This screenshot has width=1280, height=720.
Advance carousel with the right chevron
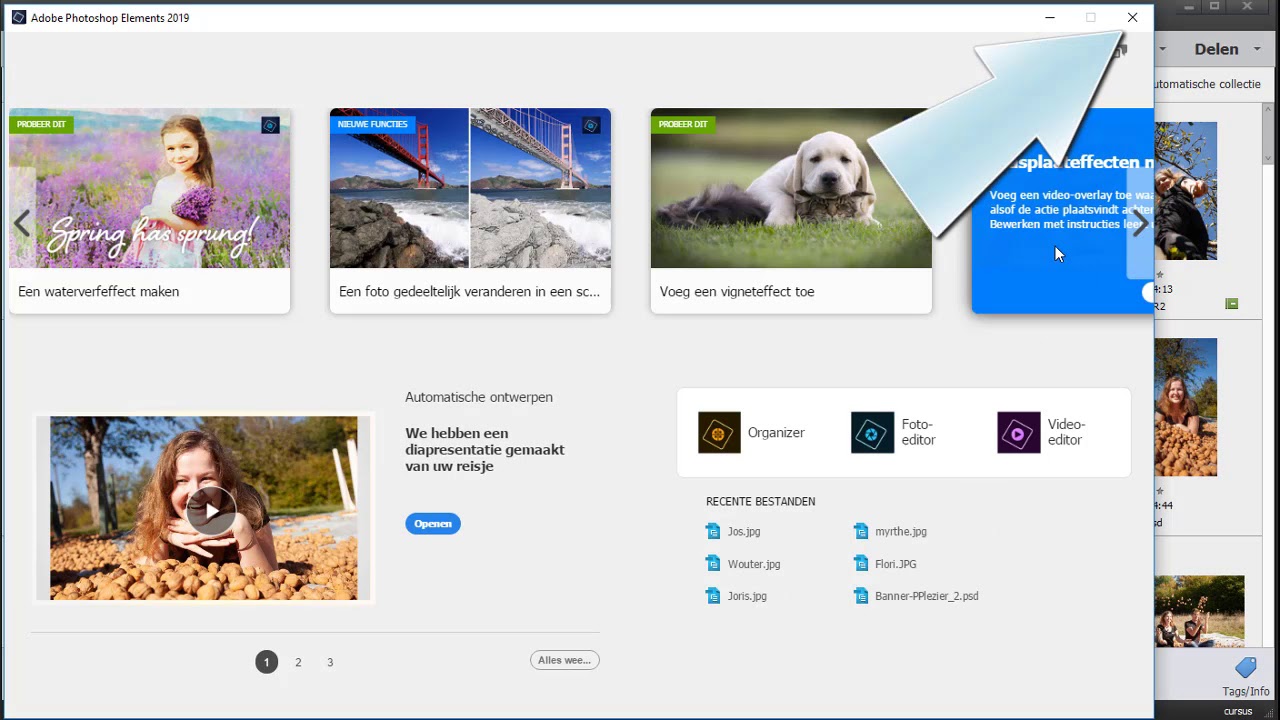tap(1140, 224)
